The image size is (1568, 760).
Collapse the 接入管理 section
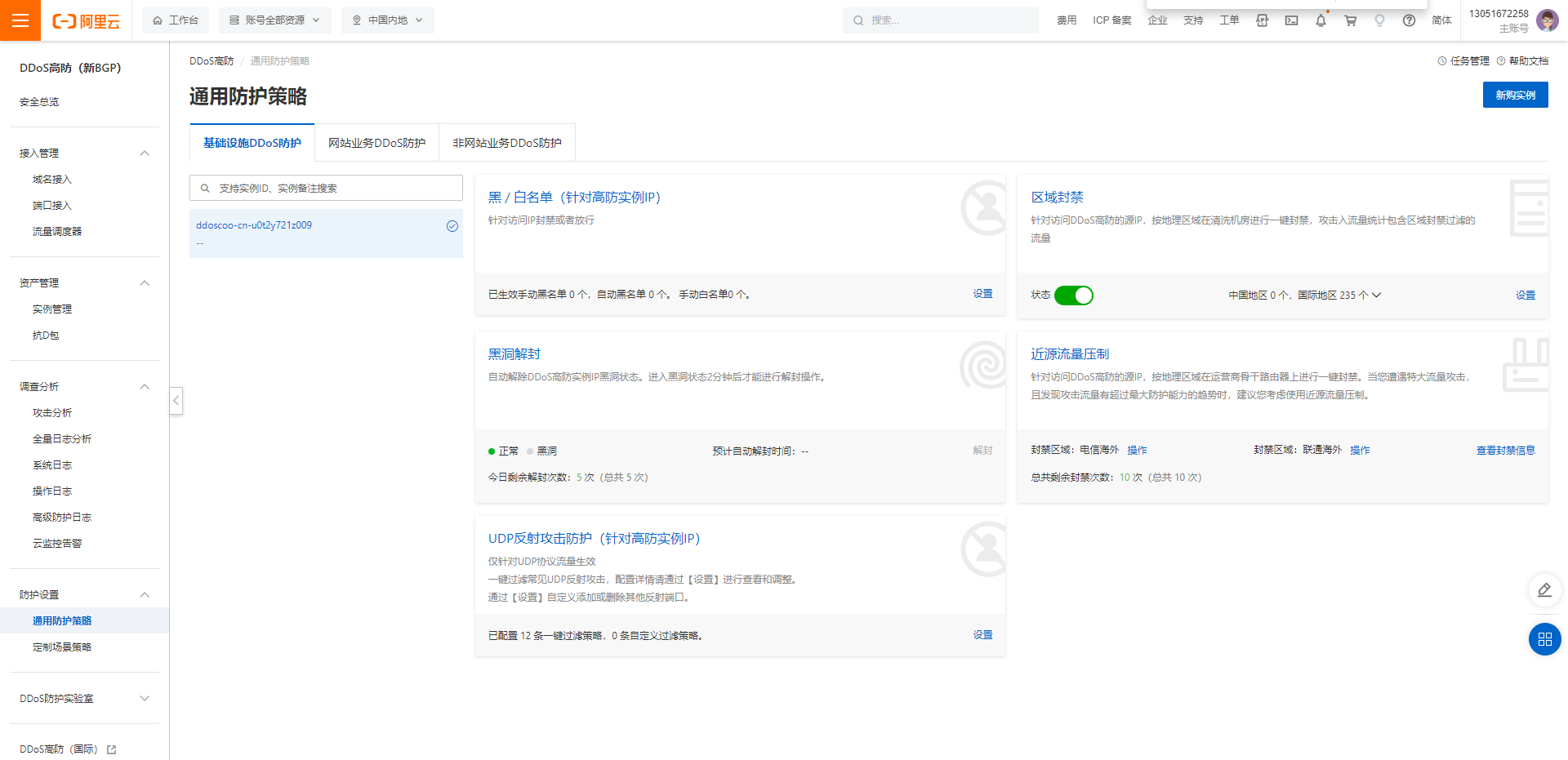coord(145,153)
